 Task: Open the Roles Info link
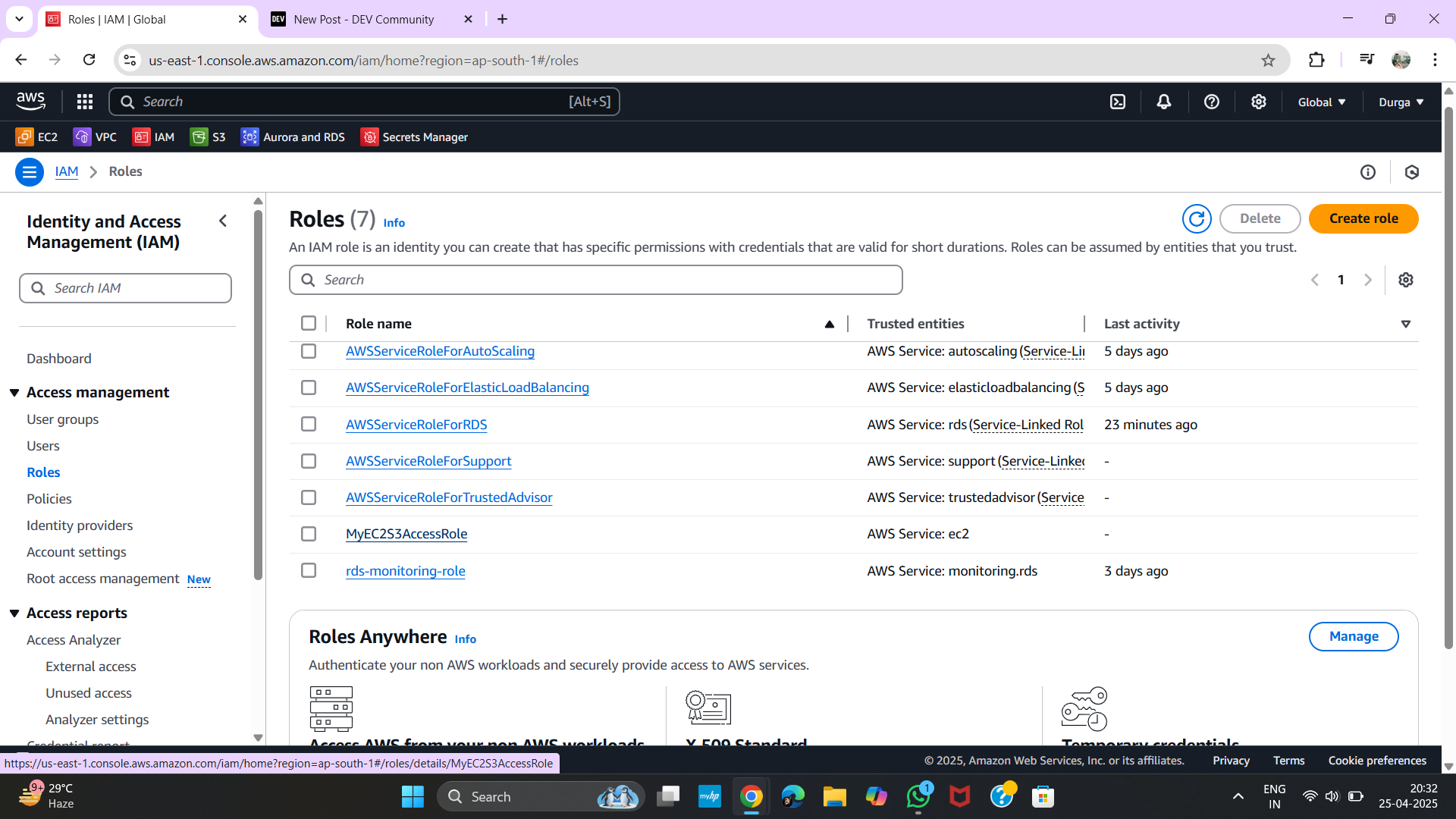394,223
